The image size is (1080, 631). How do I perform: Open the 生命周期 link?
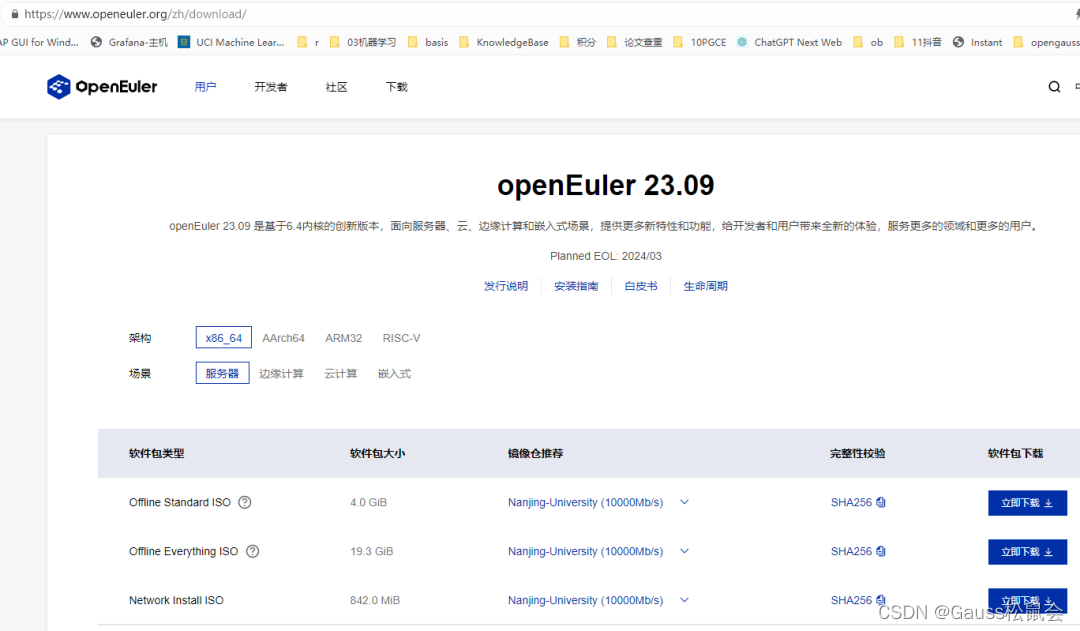pos(705,286)
